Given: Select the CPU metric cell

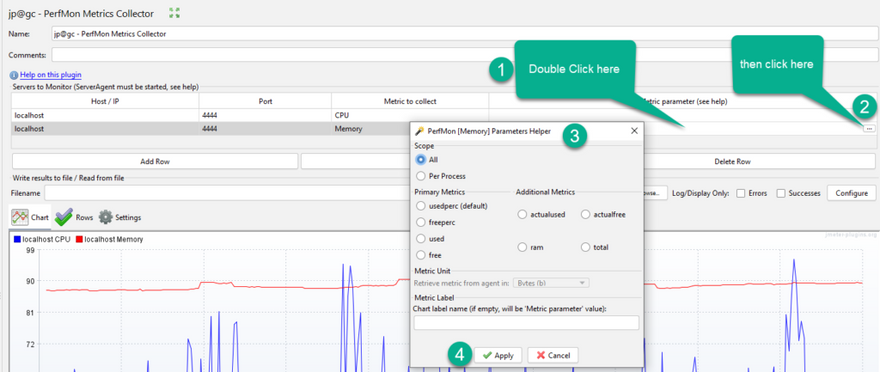Looking at the screenshot, I should pos(410,115).
